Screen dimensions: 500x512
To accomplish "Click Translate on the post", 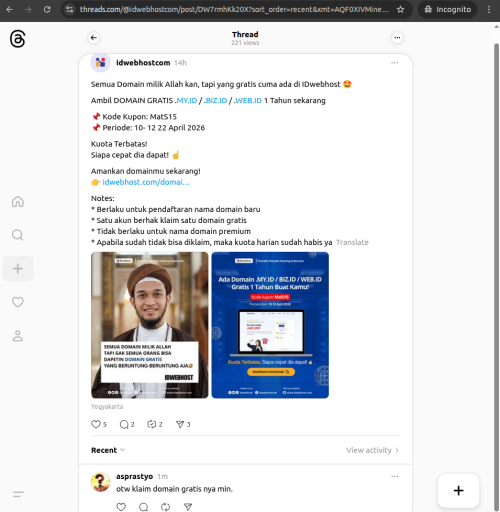I will tap(352, 242).
